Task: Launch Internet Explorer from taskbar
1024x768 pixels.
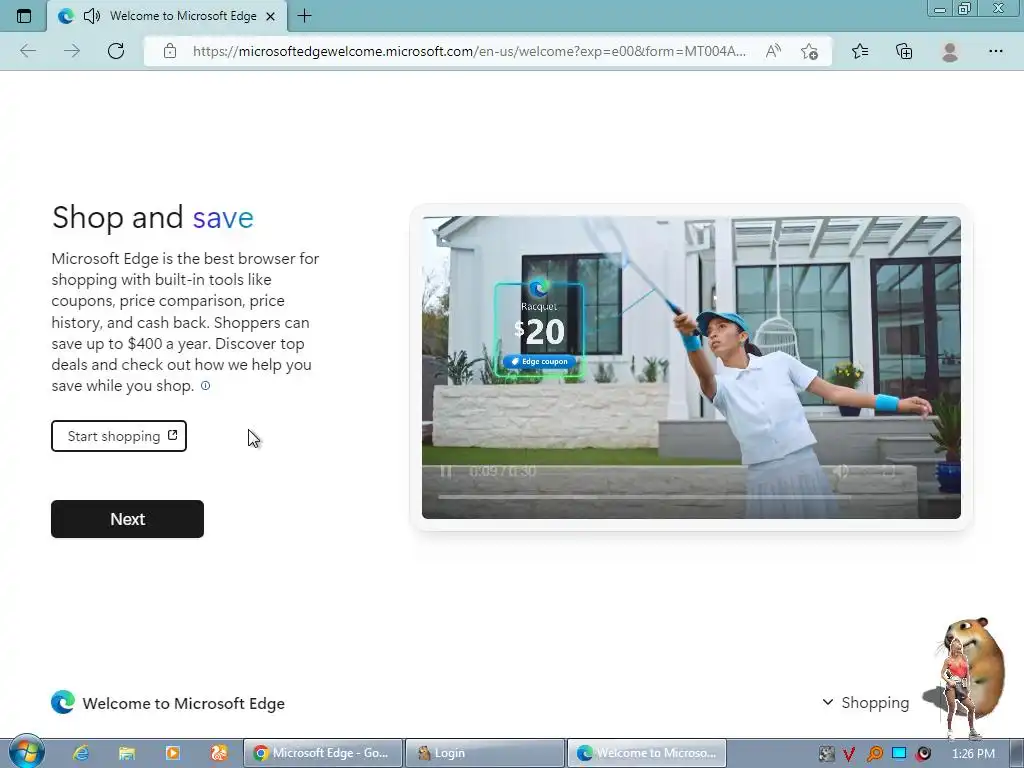Action: (81, 753)
